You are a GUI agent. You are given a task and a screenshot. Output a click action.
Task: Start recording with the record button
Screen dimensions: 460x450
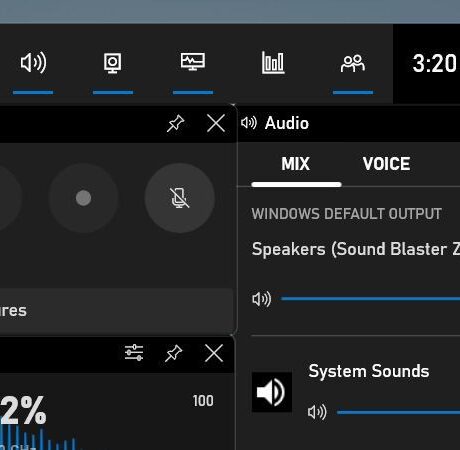click(x=83, y=198)
